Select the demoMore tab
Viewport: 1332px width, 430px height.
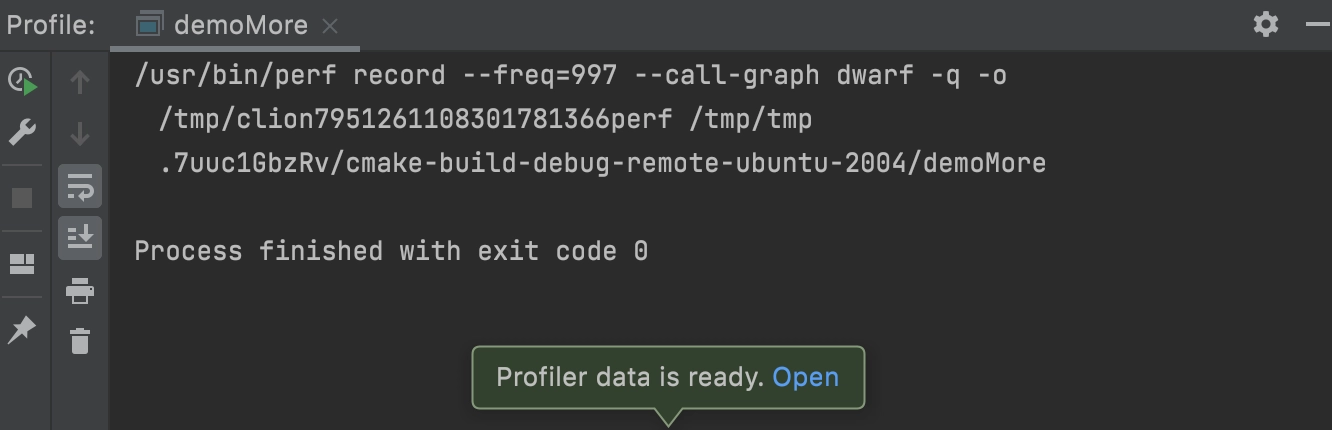point(240,25)
